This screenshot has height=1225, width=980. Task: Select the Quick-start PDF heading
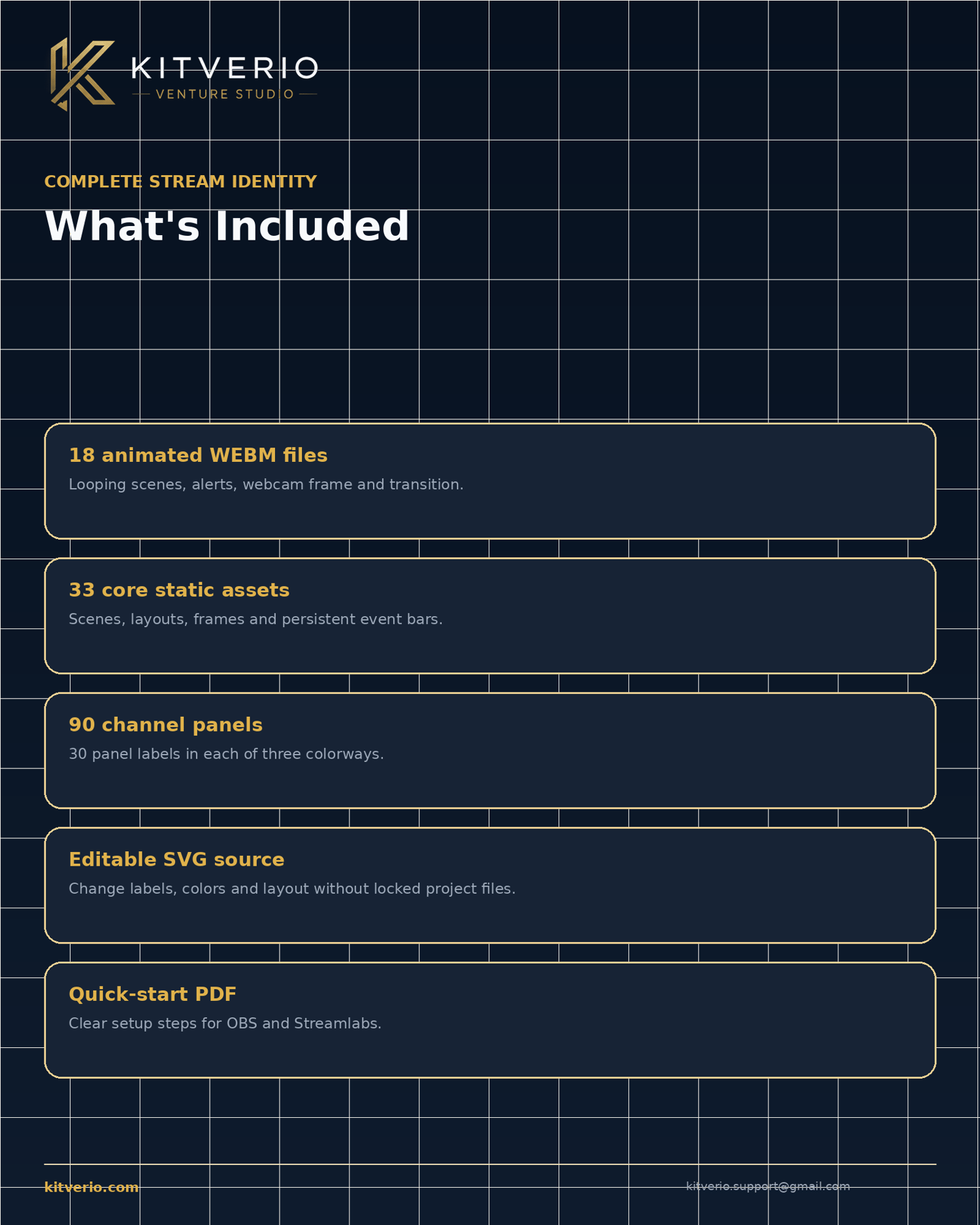coord(152,994)
